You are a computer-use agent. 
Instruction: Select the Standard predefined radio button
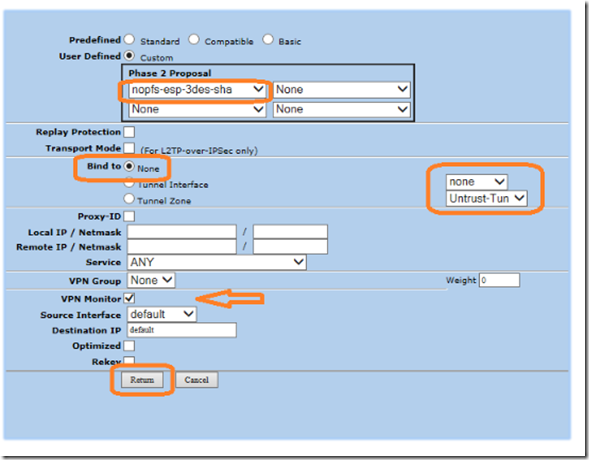pos(129,39)
